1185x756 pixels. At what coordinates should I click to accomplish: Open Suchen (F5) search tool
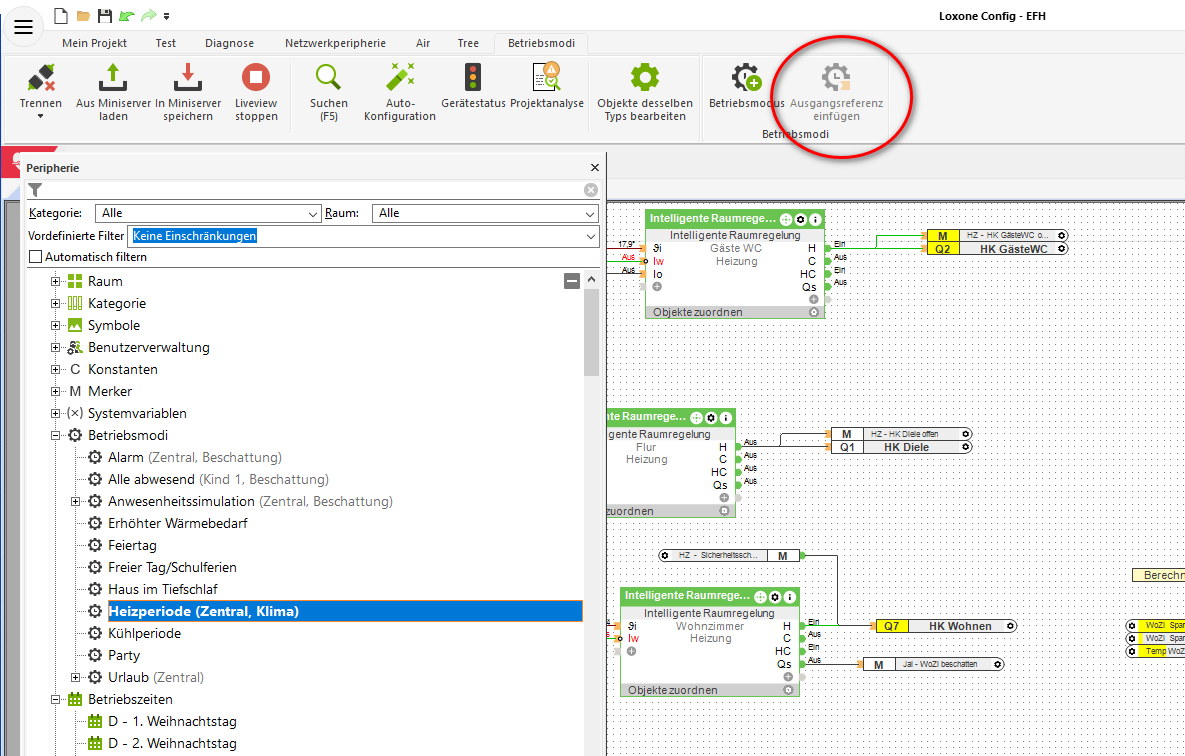pos(328,78)
